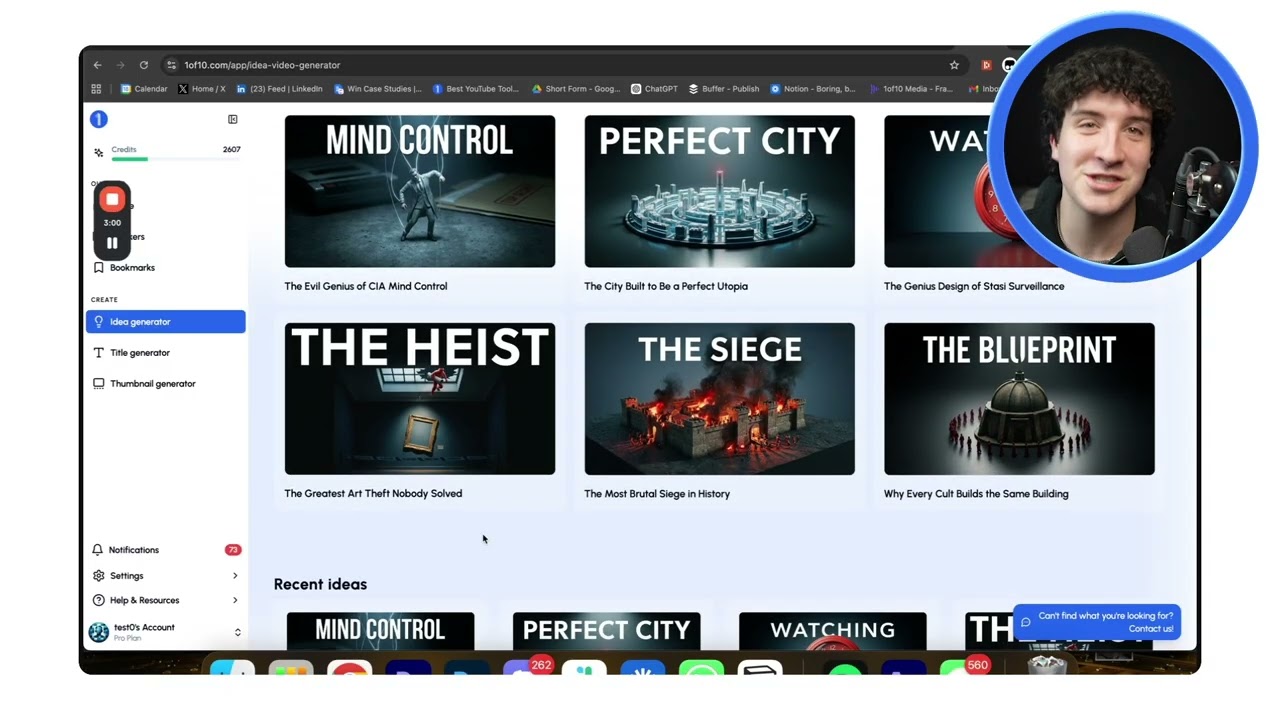This screenshot has height=720, width=1280.
Task: Click the Title generator T icon
Action: 98,353
